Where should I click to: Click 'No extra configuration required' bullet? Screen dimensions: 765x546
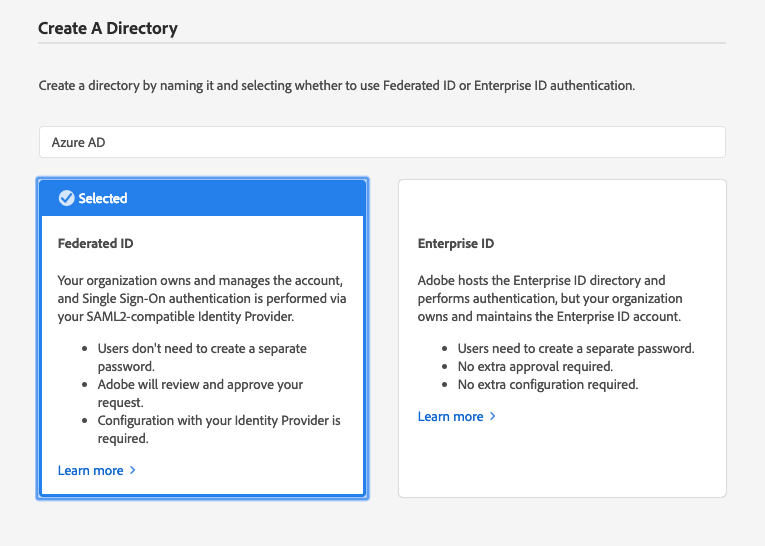[x=548, y=384]
